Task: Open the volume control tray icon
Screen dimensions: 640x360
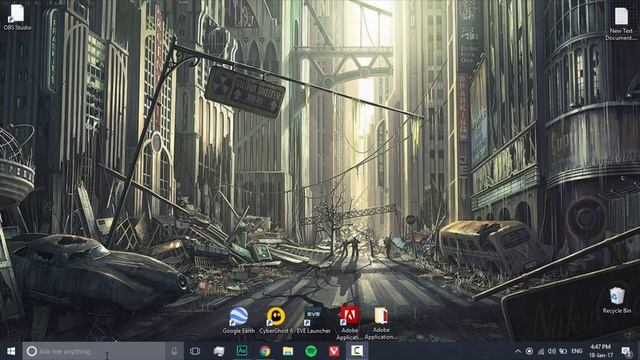Action: [552, 351]
